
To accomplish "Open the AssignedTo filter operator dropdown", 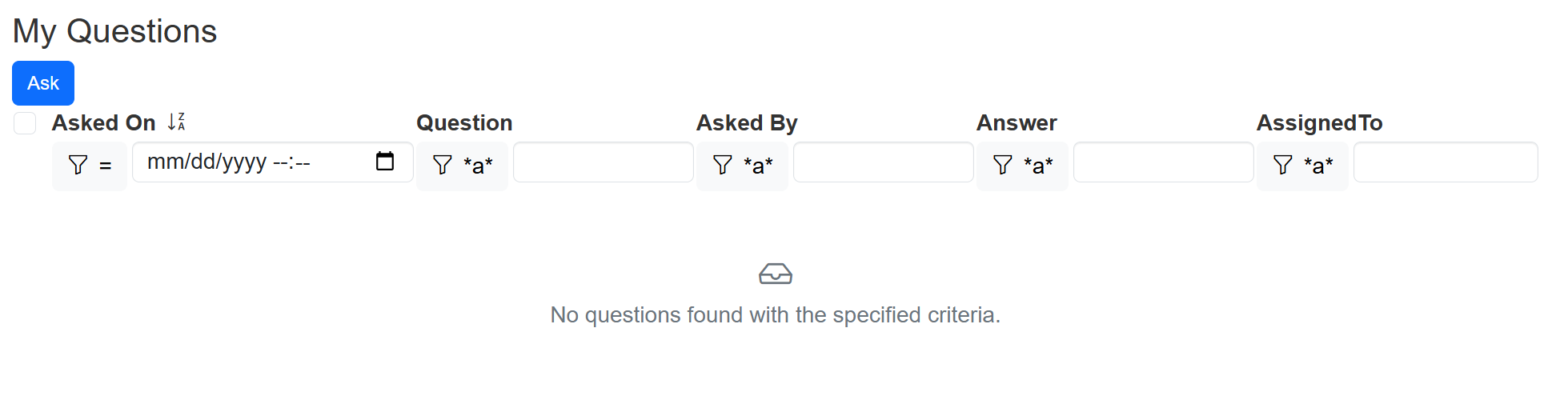I will (1302, 166).
